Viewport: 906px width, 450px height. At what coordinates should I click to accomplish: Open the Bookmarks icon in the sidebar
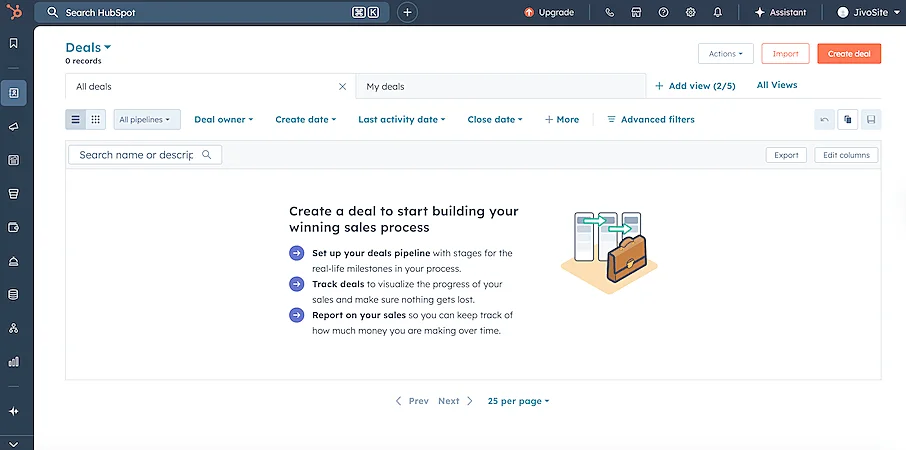(13, 43)
